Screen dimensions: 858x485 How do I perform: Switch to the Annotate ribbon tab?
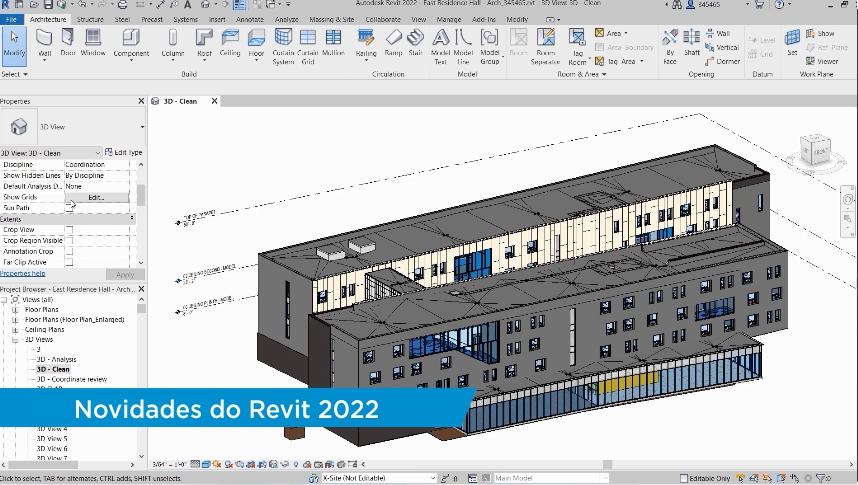(250, 19)
